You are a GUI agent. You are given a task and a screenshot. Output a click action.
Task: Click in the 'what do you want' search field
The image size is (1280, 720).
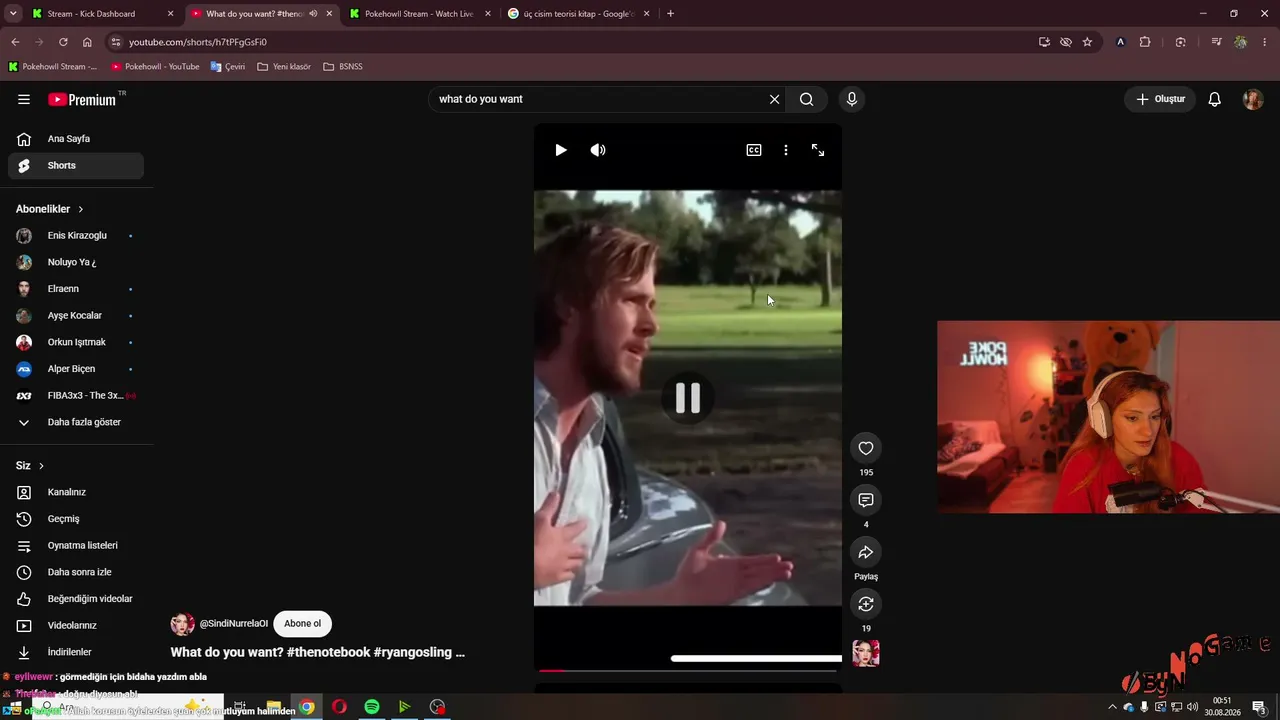pos(600,99)
